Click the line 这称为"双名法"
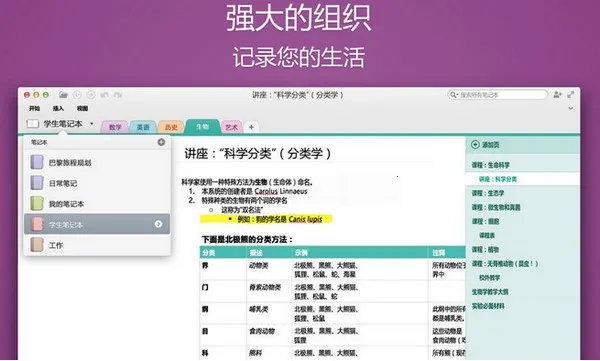 [242, 210]
